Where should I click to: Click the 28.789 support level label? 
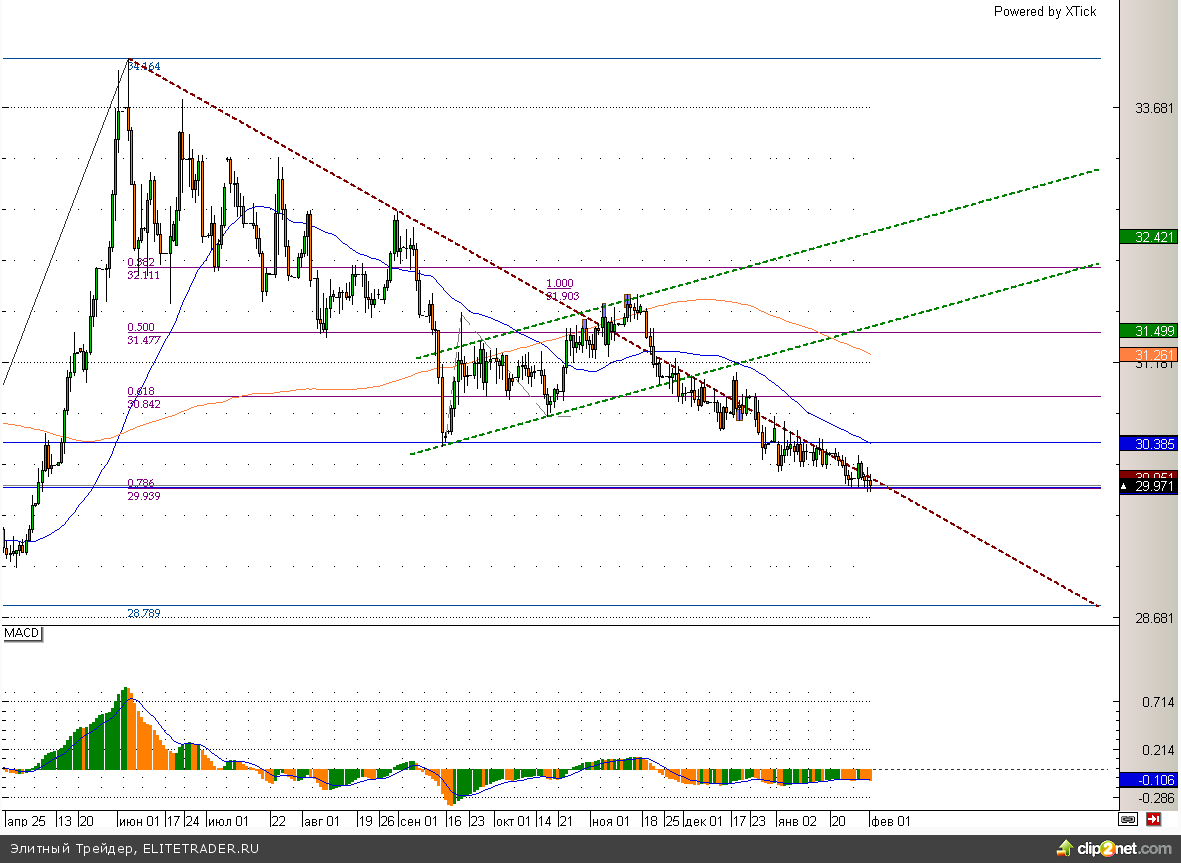144,613
